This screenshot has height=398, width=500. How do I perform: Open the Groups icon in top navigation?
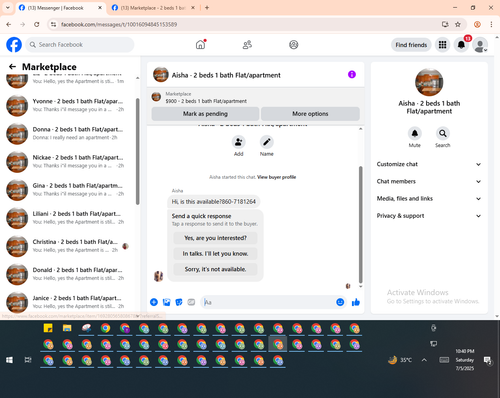click(293, 45)
